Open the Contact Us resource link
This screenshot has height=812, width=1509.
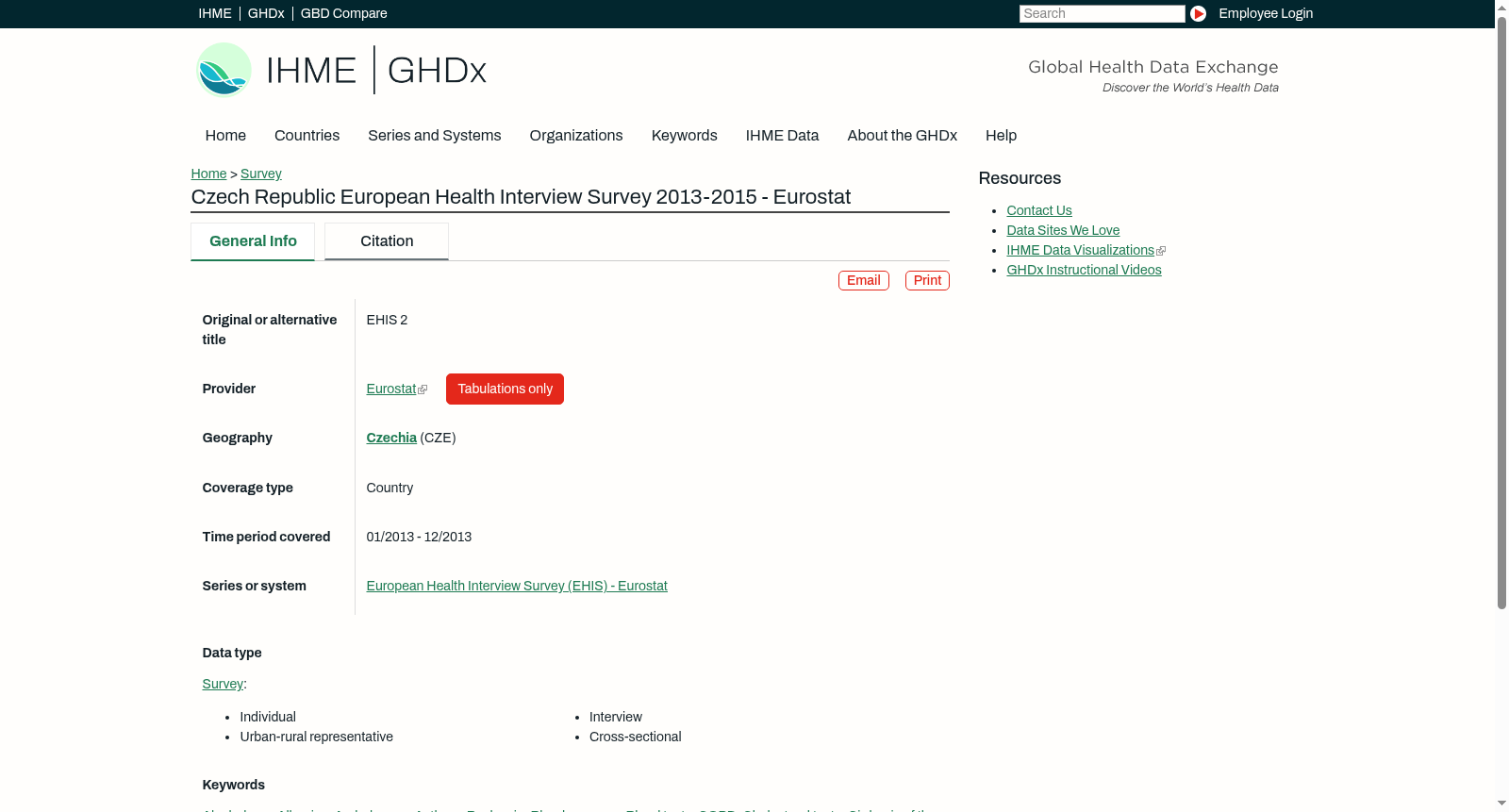(1039, 210)
